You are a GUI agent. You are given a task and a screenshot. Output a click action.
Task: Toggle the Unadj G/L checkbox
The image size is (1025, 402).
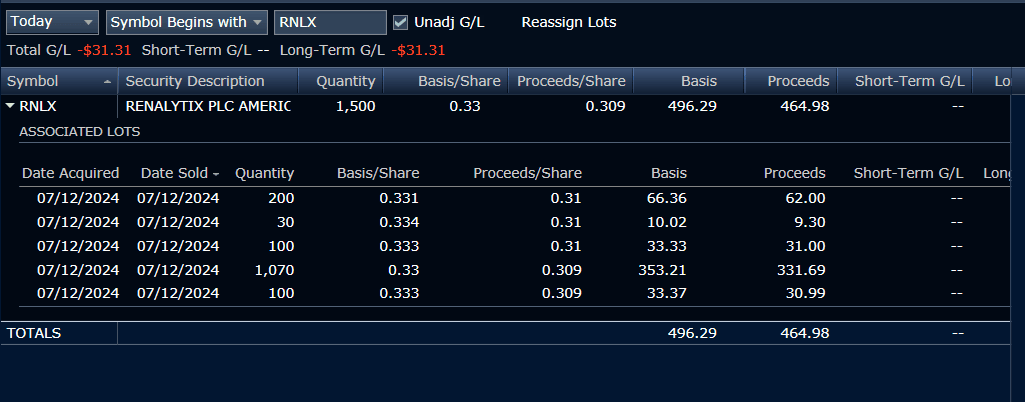[401, 22]
